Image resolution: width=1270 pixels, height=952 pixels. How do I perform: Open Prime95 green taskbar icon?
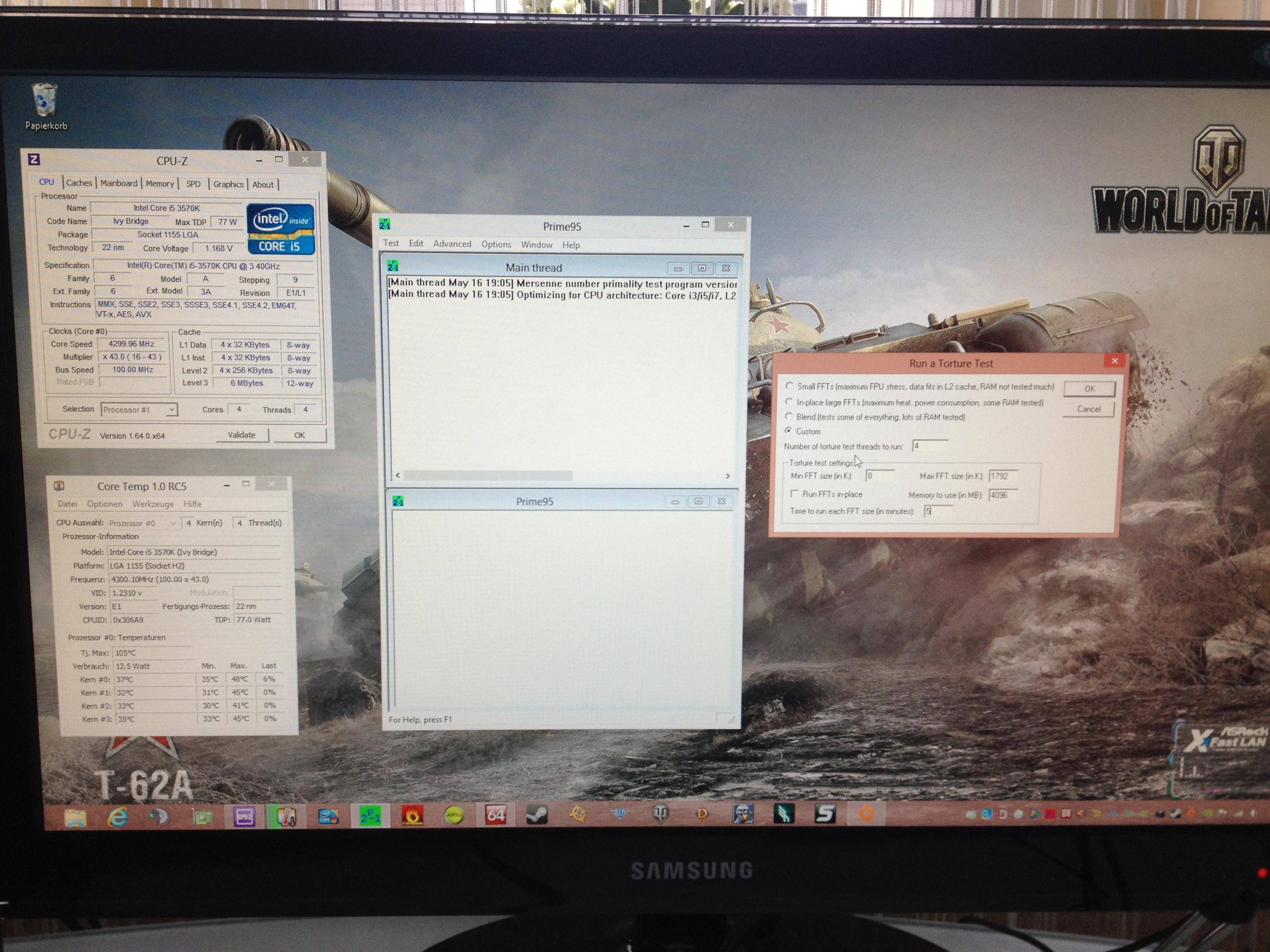(x=369, y=816)
